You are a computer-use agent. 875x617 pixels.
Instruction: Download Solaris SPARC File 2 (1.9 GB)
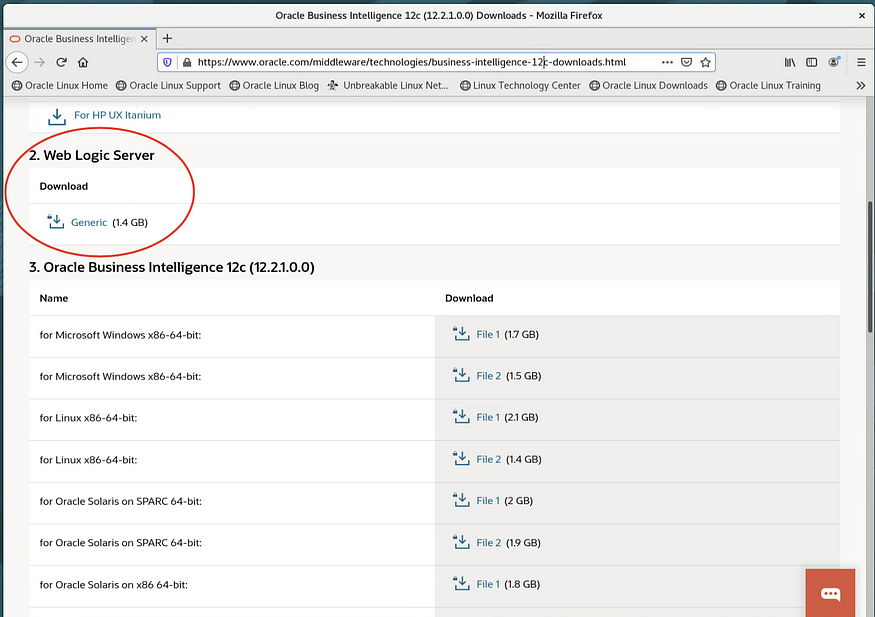pyautogui.click(x=488, y=543)
